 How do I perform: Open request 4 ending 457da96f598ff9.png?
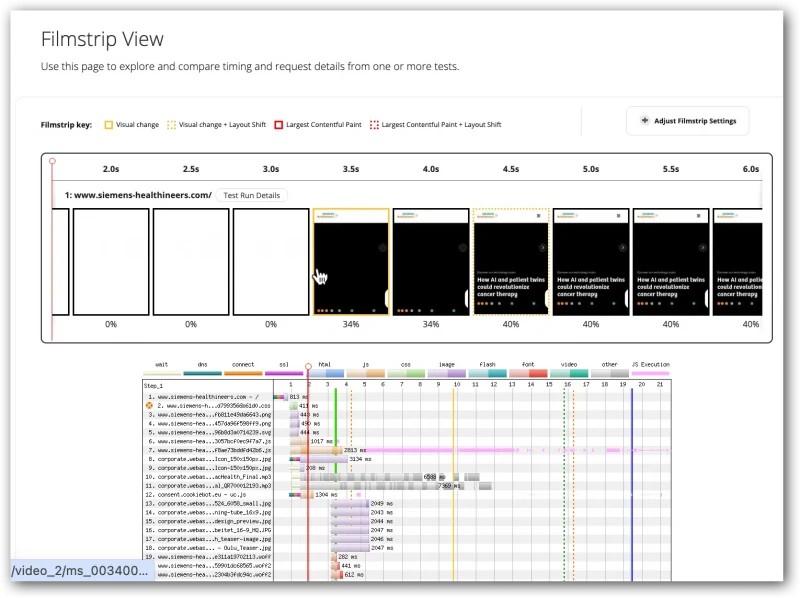[x=208, y=423]
